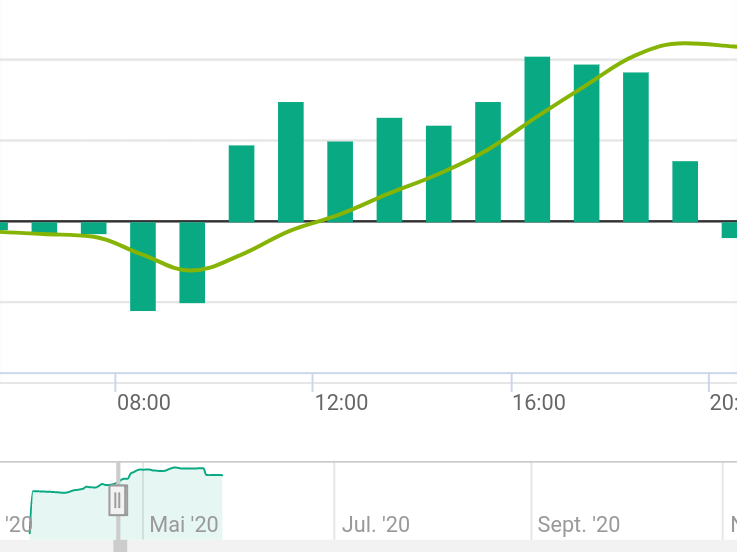737x552 pixels.
Task: Click the deepest negative bar right after 08:00
Action: (143, 266)
